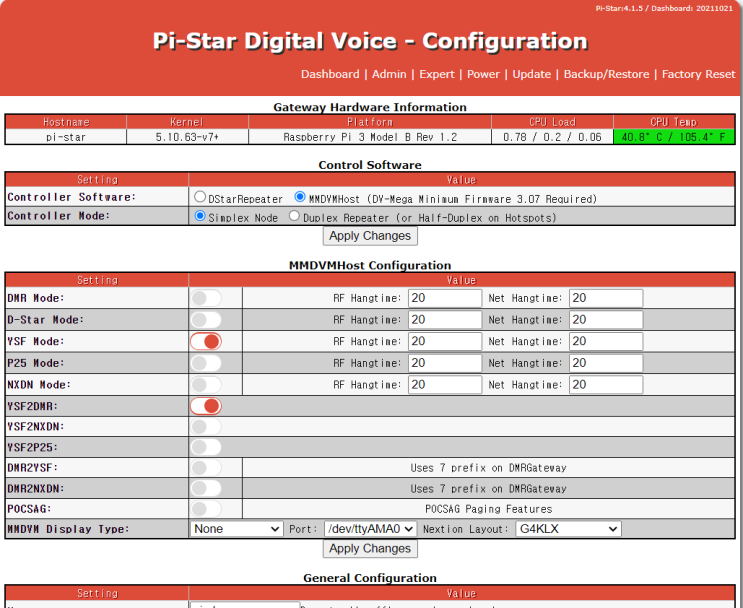Viewport: 743px width, 608px height.
Task: Click the CPU Load values cell
Action: pyautogui.click(x=552, y=137)
